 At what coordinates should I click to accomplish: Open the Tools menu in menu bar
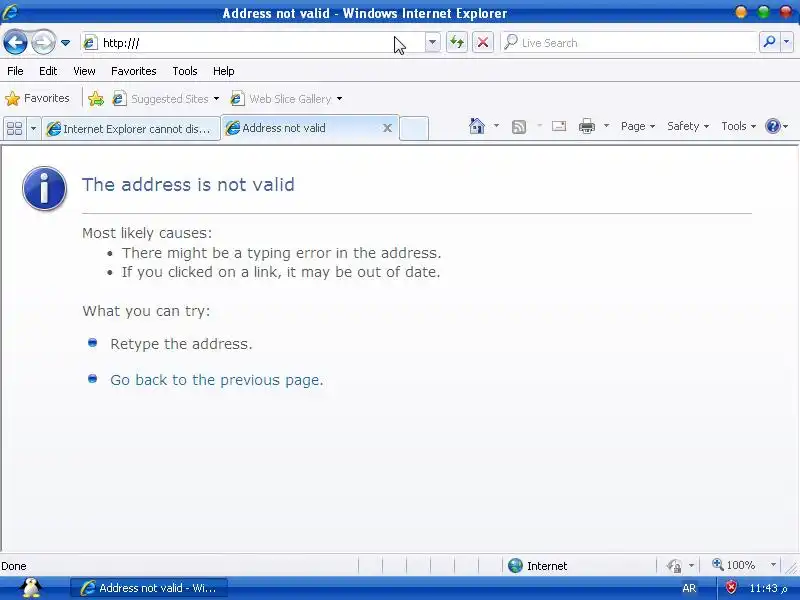tap(185, 71)
